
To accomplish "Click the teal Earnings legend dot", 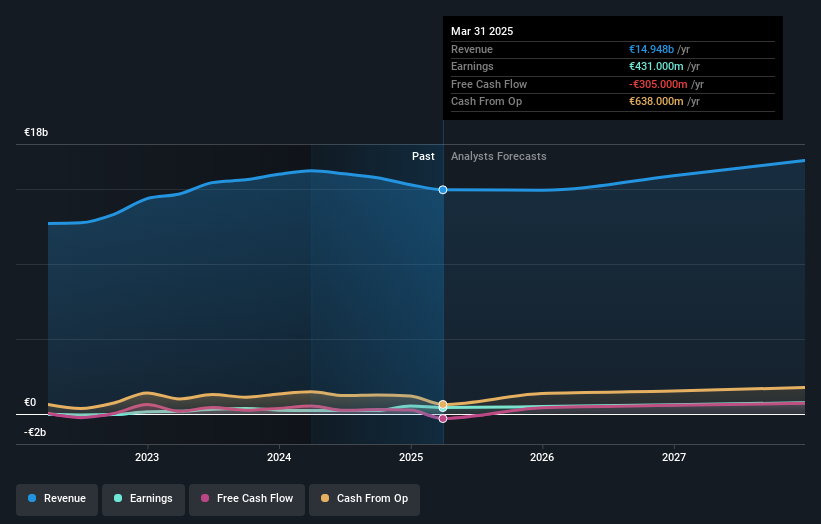I will [x=118, y=498].
